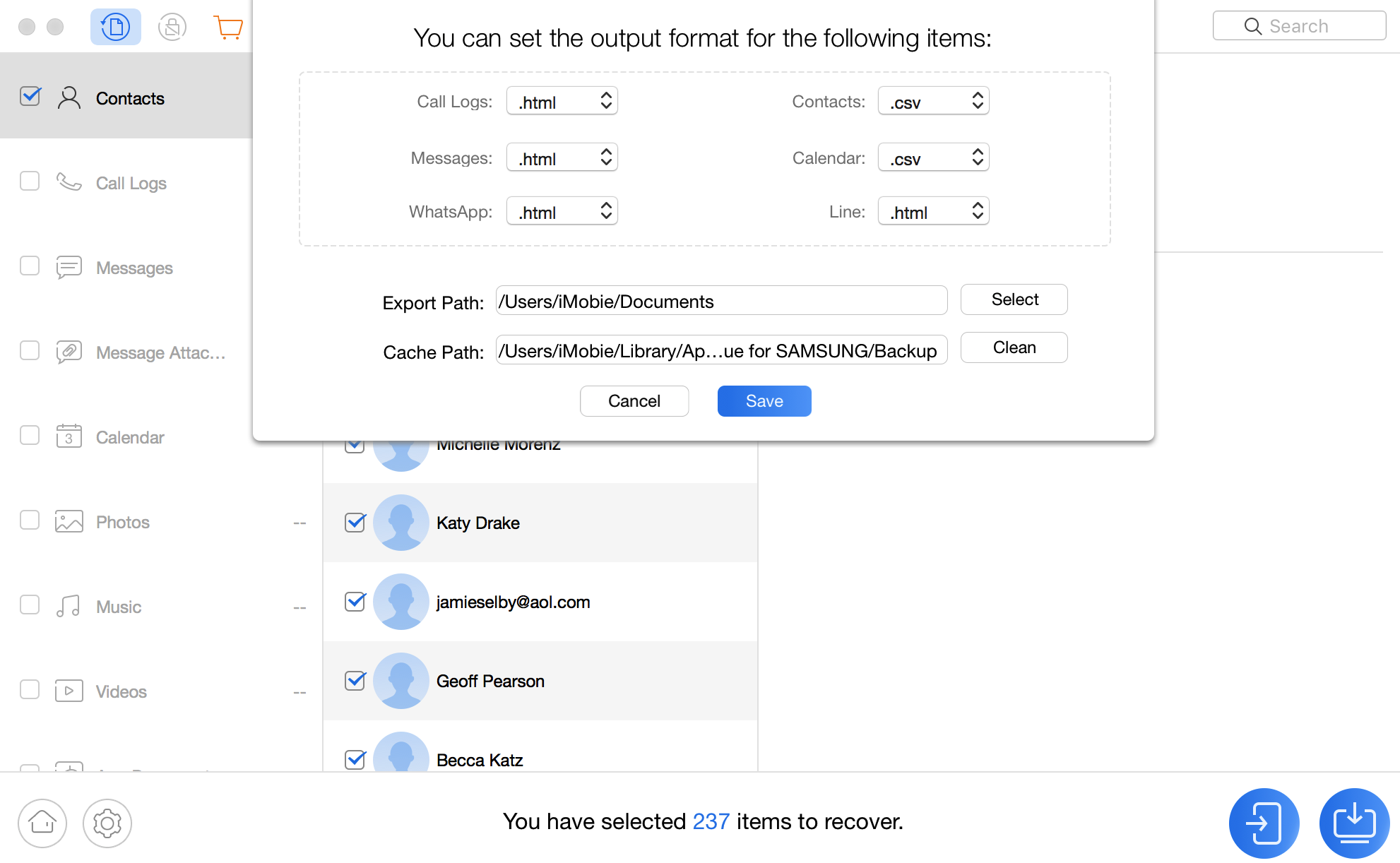Click the shopping cart icon
Screen dimensions: 1400x863
click(228, 28)
